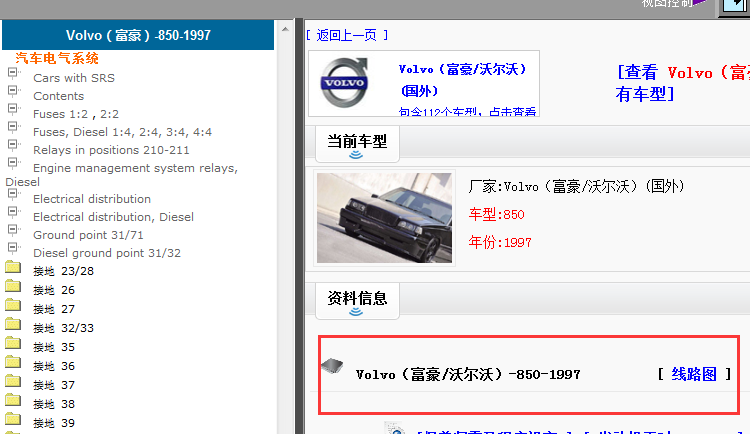Open the 接地 39 folder icon
The height and width of the screenshot is (434, 750).
pyautogui.click(x=13, y=419)
